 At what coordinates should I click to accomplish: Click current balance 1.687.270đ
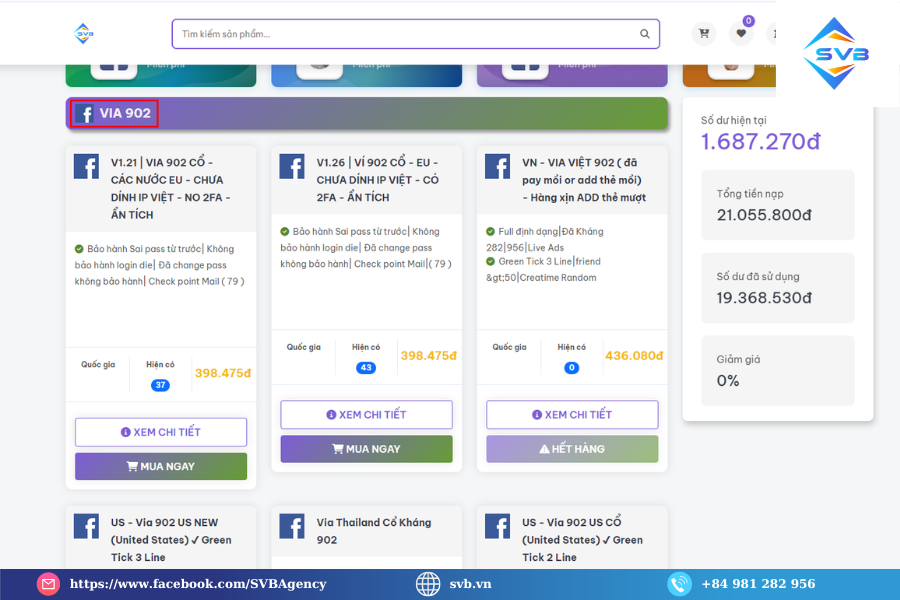coord(761,142)
